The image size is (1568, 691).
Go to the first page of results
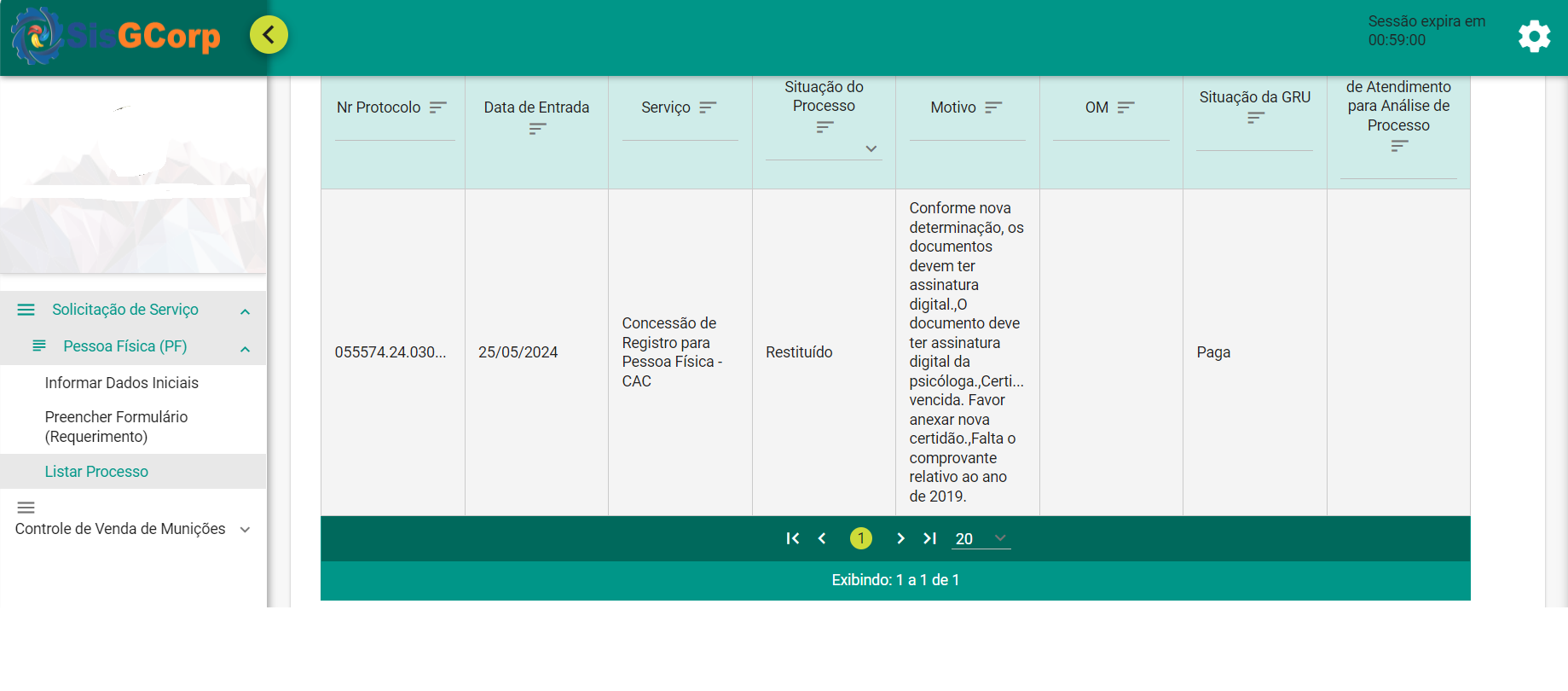pyautogui.click(x=793, y=538)
